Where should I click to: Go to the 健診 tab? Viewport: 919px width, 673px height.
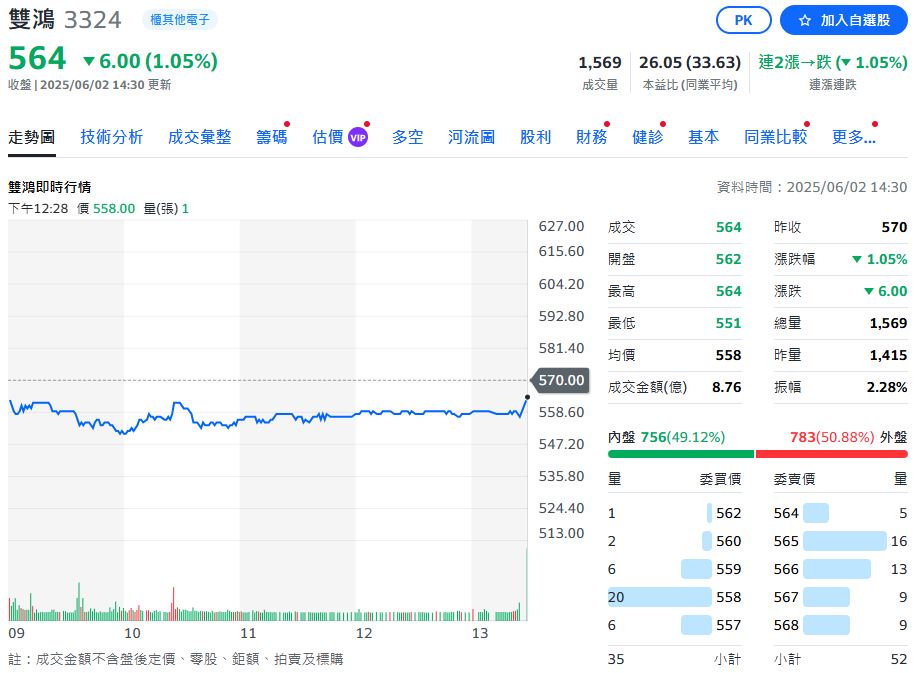(647, 137)
